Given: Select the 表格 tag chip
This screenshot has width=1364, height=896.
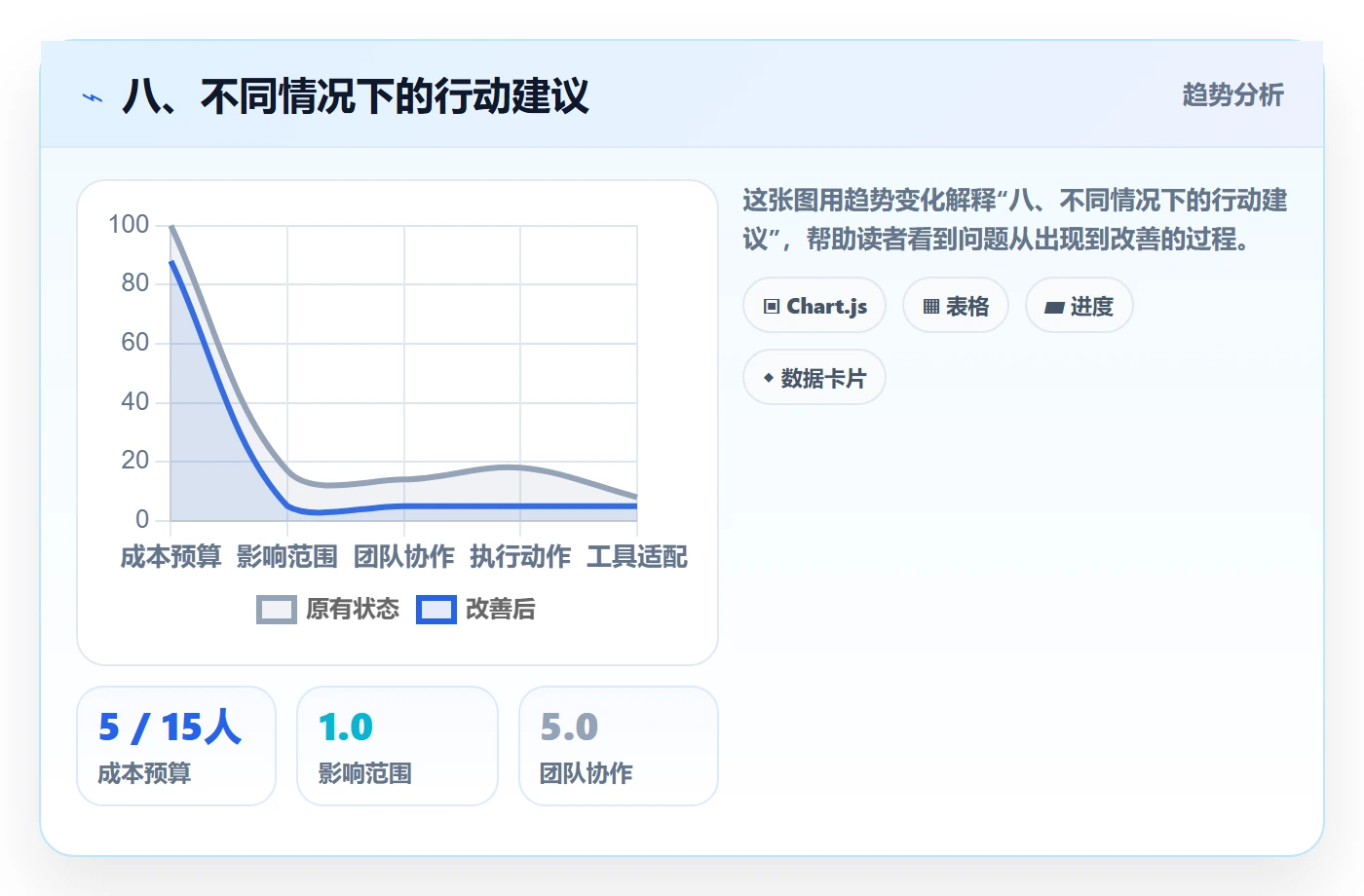Looking at the screenshot, I should 956,306.
